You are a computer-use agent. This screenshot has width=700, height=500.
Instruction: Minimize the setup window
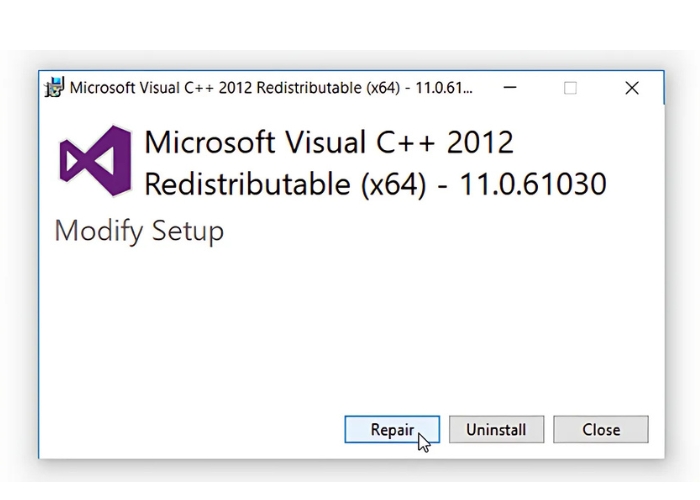pyautogui.click(x=510, y=88)
